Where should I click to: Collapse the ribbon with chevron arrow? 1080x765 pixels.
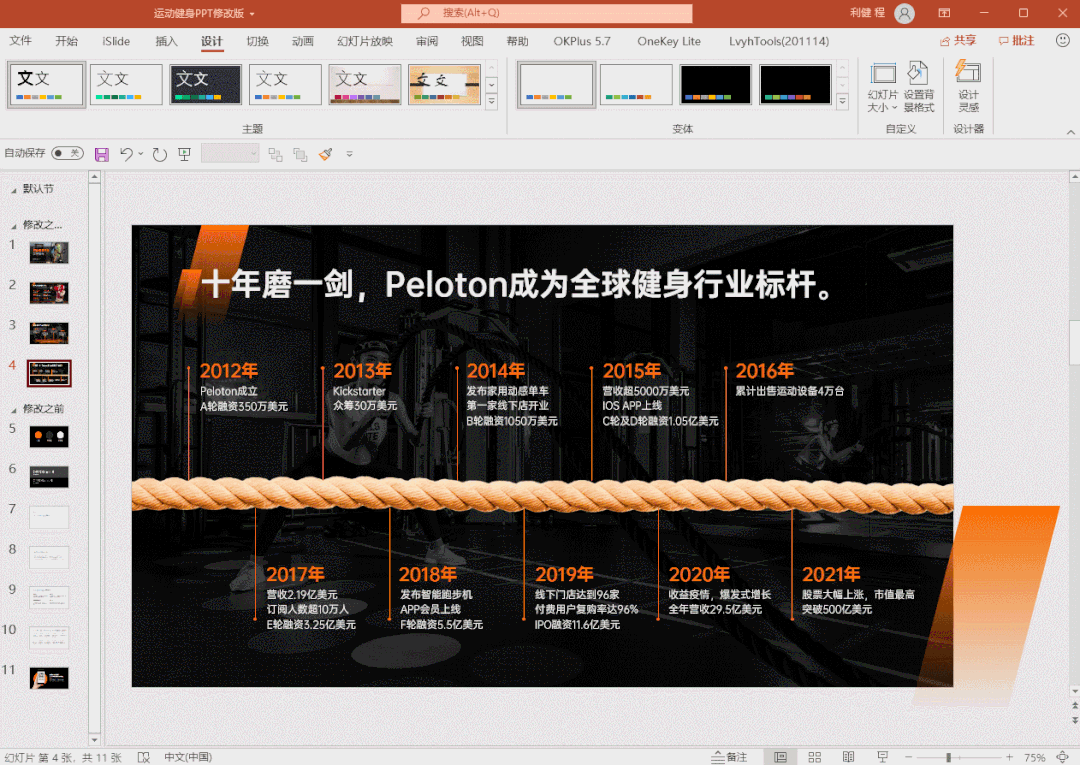1070,132
